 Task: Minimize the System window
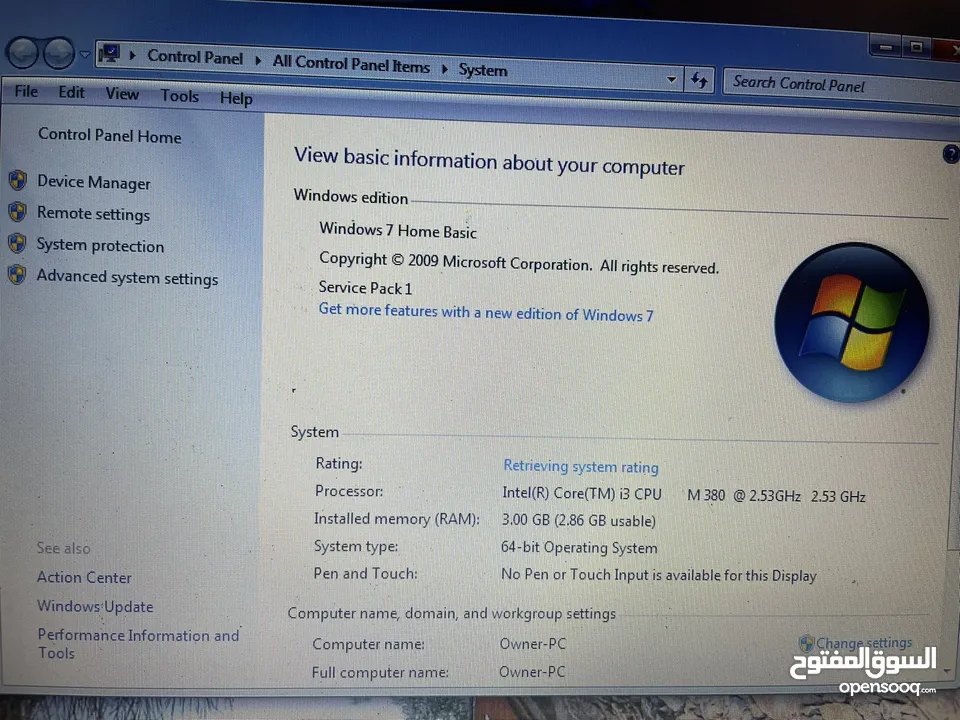pyautogui.click(x=885, y=47)
